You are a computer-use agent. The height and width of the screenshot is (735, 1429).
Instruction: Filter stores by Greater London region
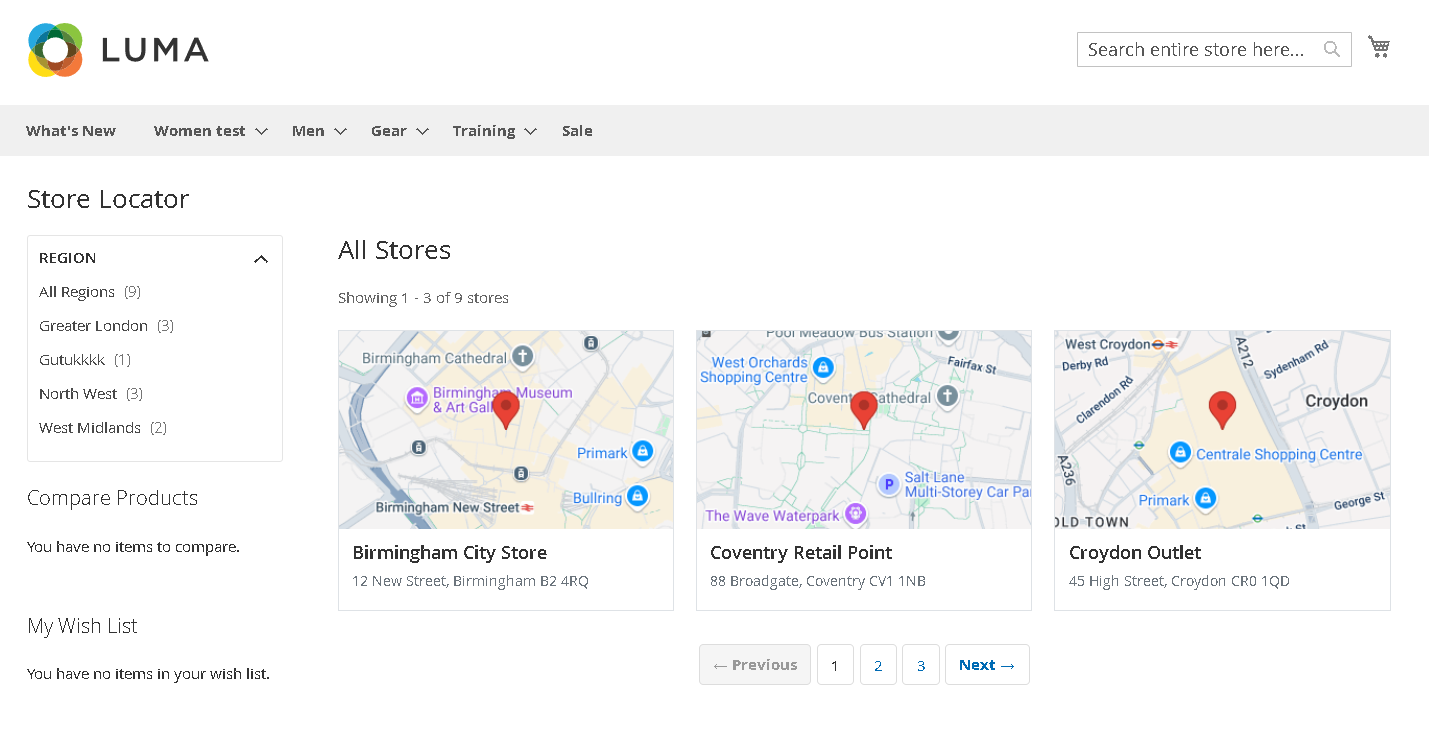point(93,326)
